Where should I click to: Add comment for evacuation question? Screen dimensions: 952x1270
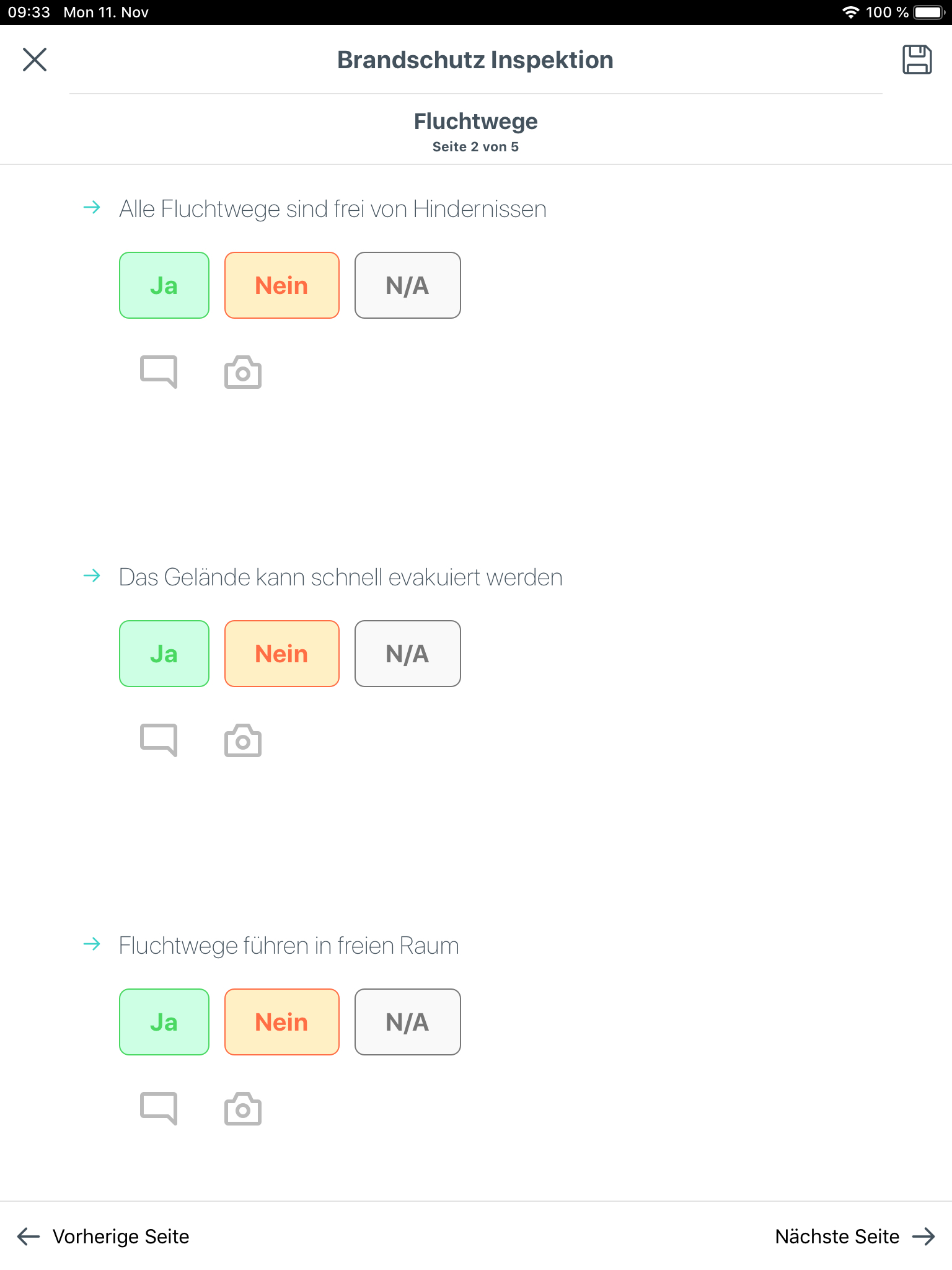[159, 740]
